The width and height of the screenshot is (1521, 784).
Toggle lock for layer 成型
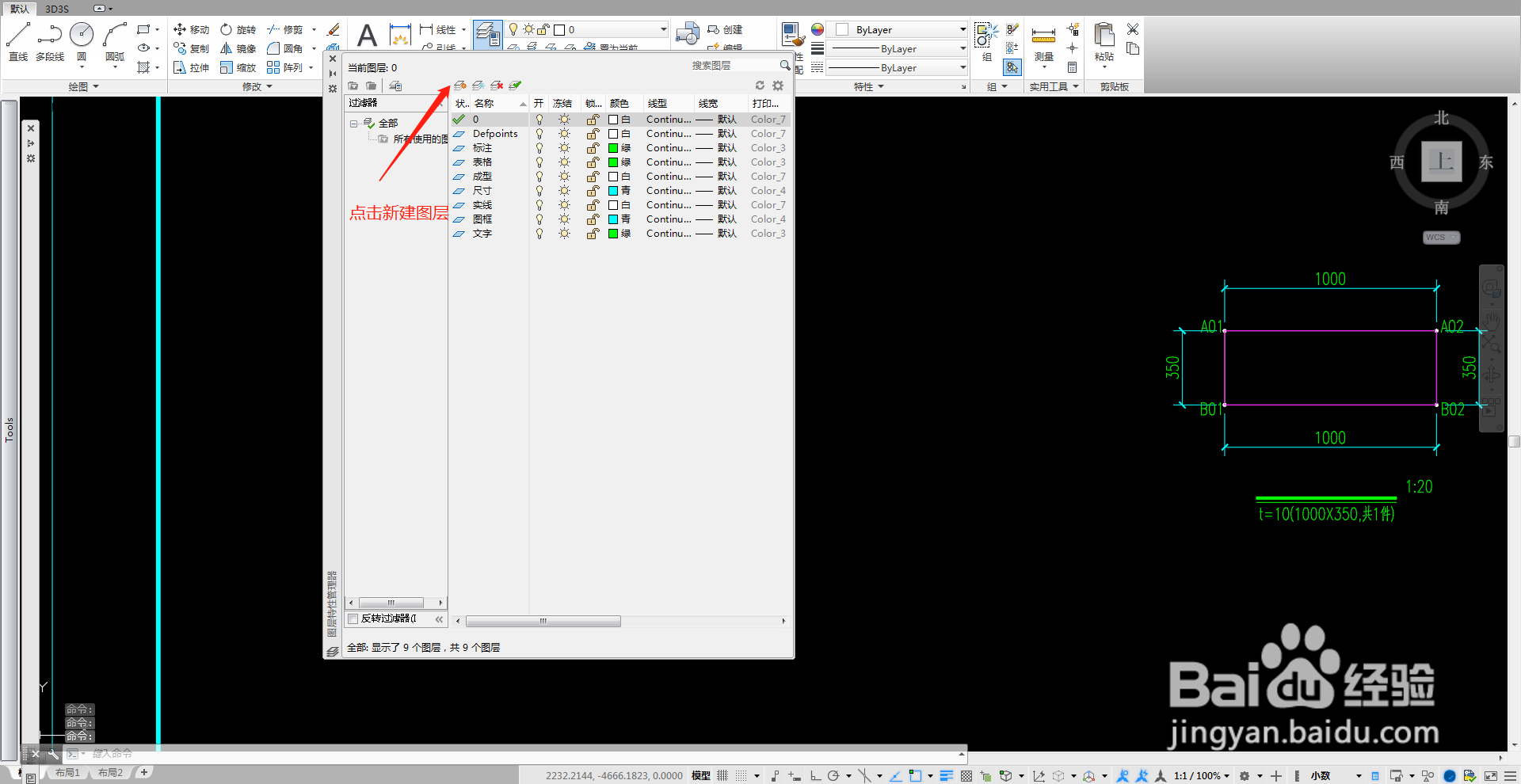(593, 177)
